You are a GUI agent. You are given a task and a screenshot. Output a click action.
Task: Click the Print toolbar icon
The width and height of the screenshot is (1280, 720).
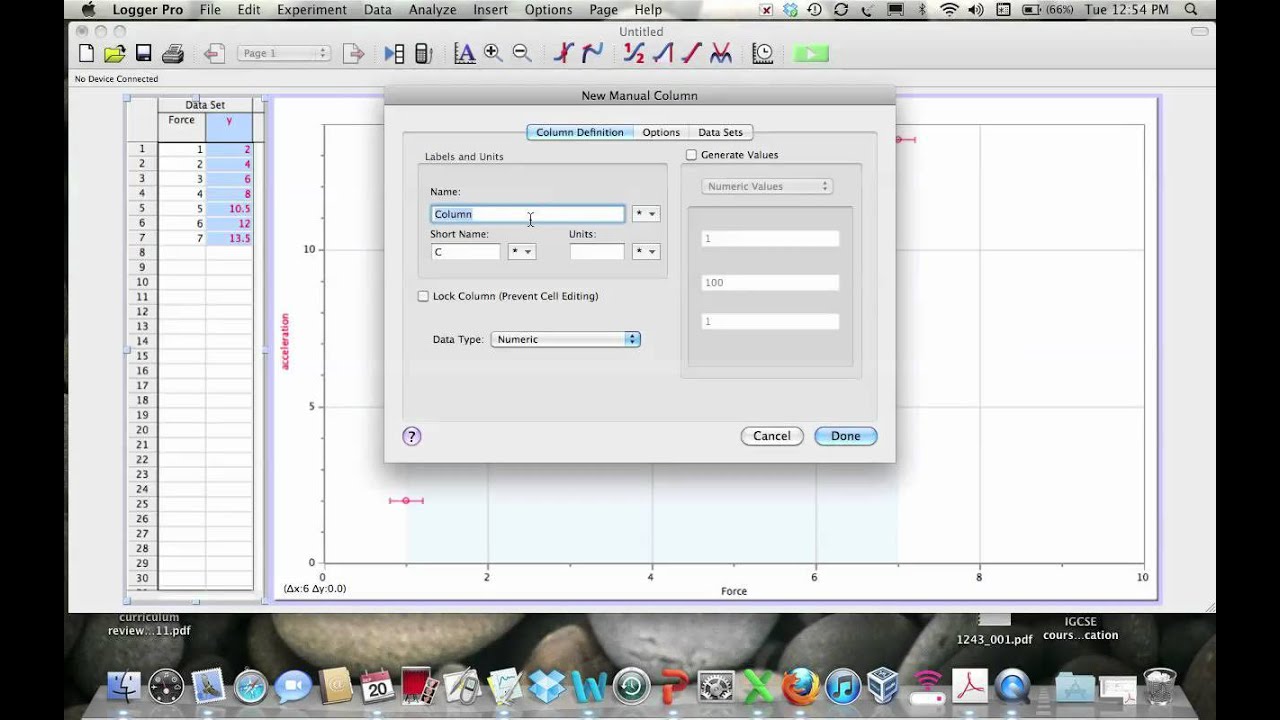(173, 54)
